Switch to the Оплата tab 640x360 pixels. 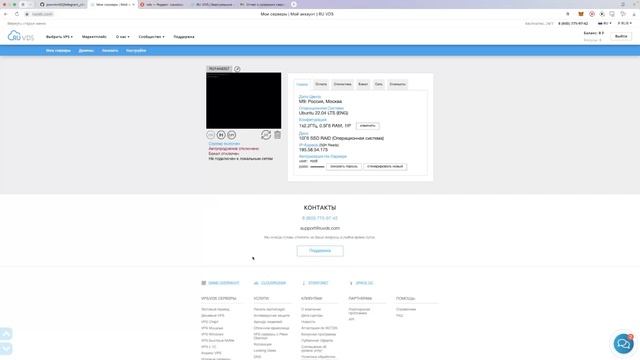(321, 84)
